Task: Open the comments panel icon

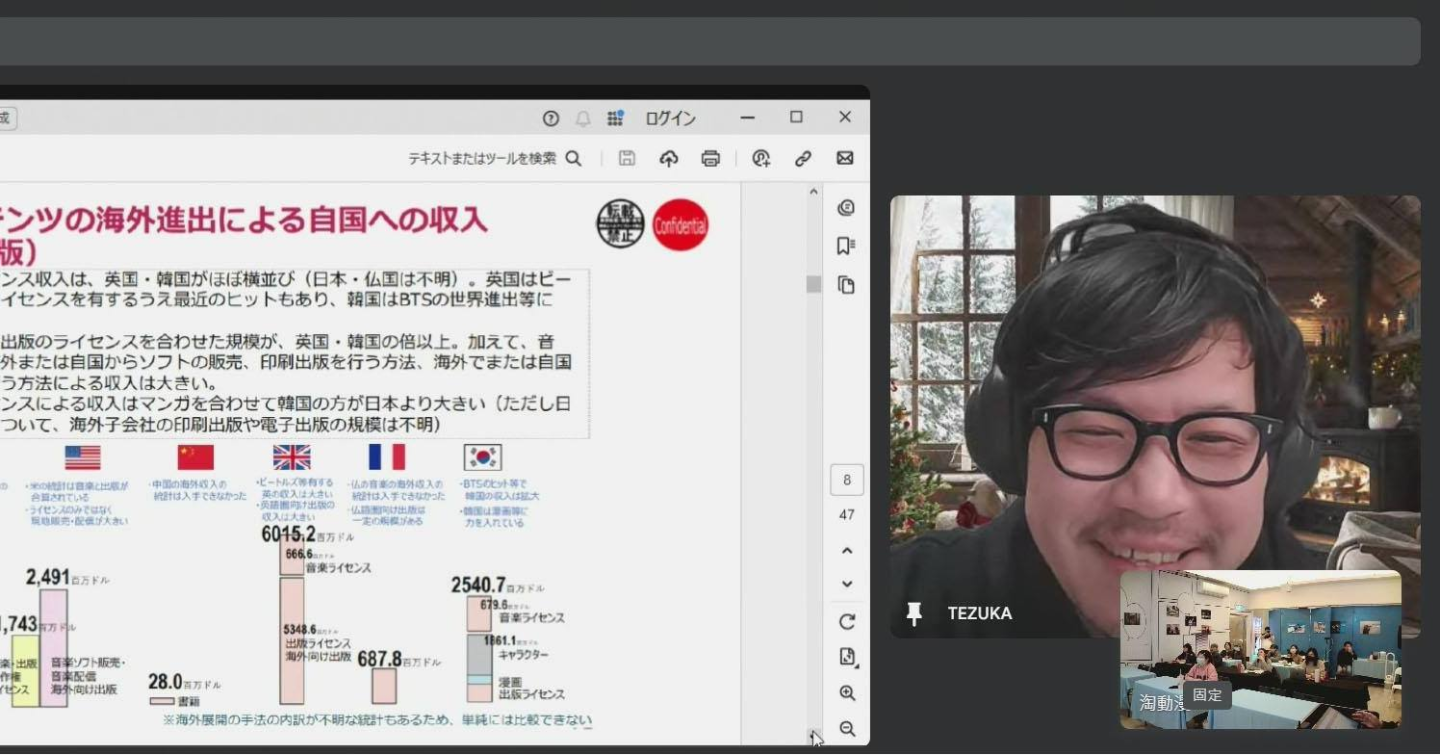Action: click(846, 208)
